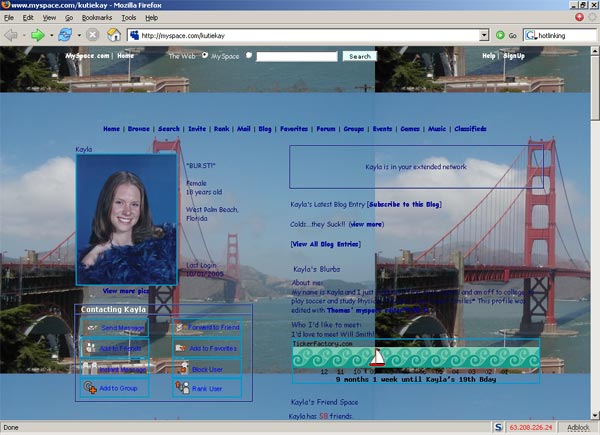The height and width of the screenshot is (435, 600).
Task: Click the Send Message envelope icon
Action: click(89, 328)
